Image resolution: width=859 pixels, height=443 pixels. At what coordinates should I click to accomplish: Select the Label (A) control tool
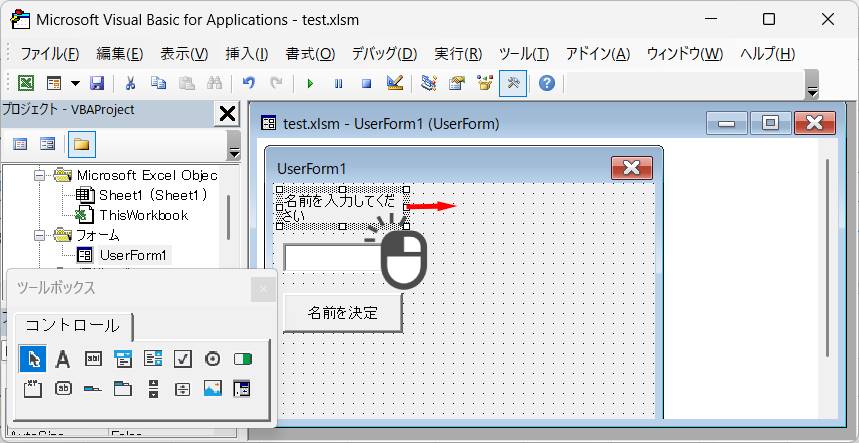[63, 359]
